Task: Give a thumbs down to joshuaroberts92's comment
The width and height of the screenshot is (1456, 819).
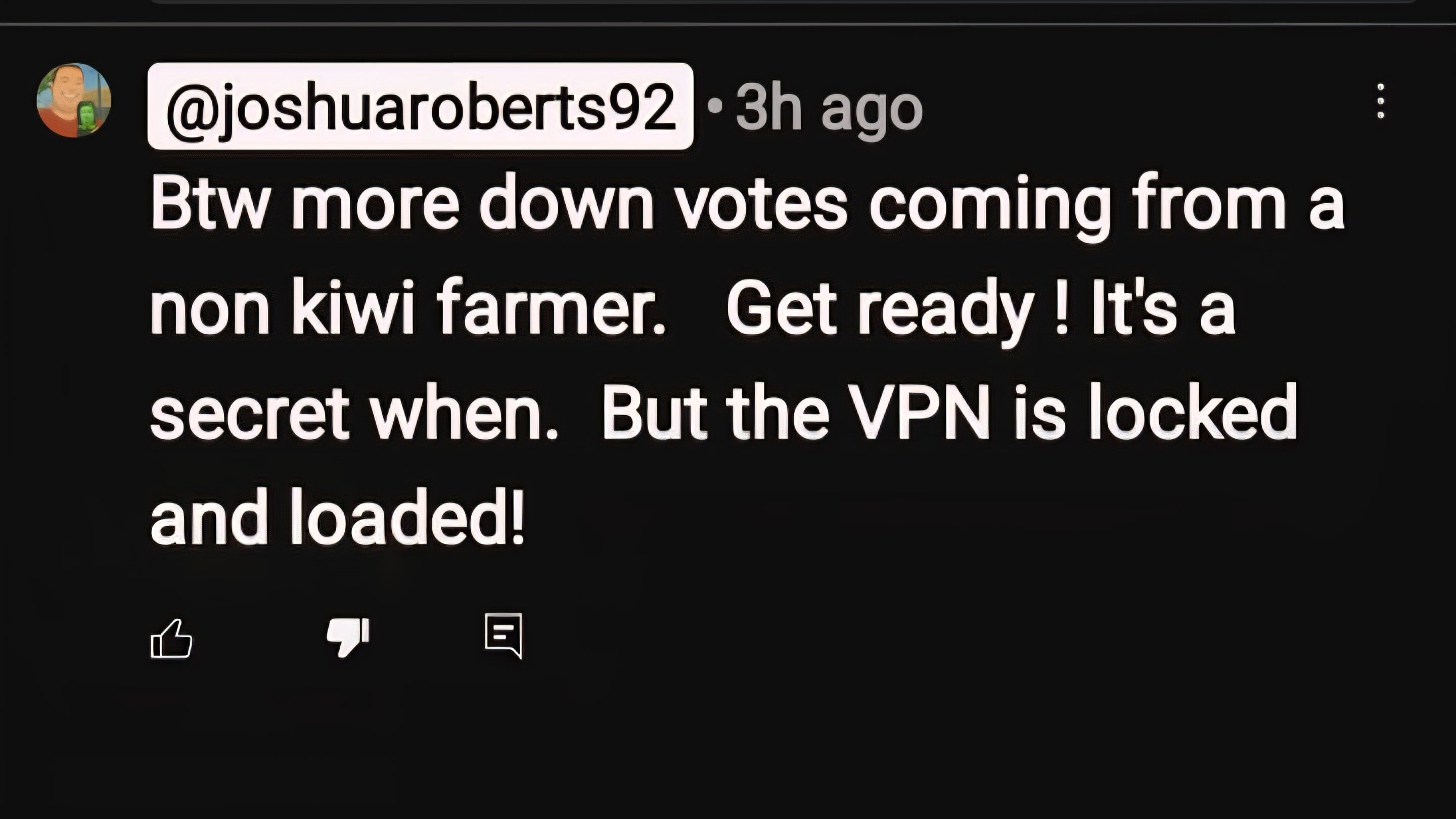Action: (x=348, y=637)
